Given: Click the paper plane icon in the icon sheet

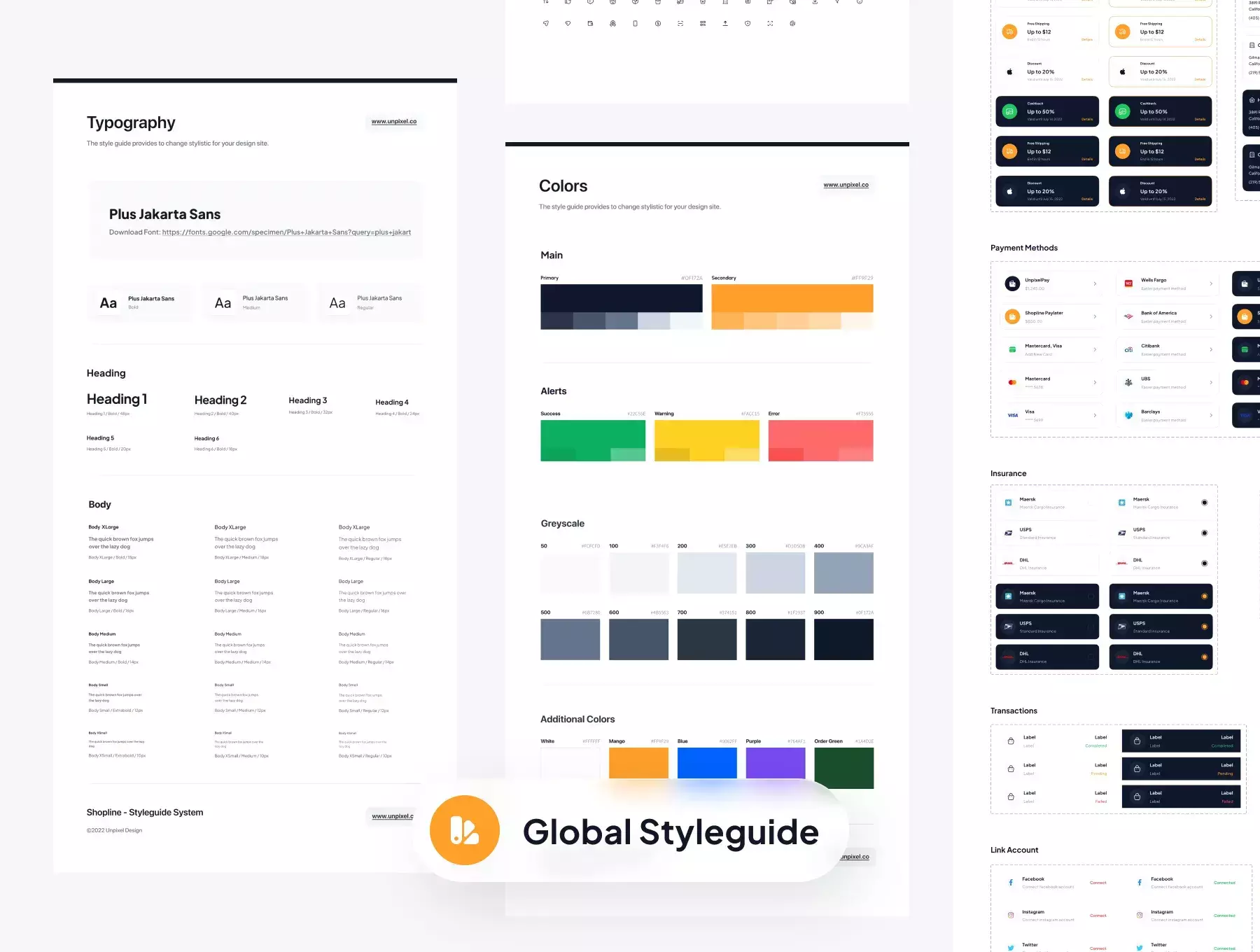Looking at the screenshot, I should coord(546,23).
